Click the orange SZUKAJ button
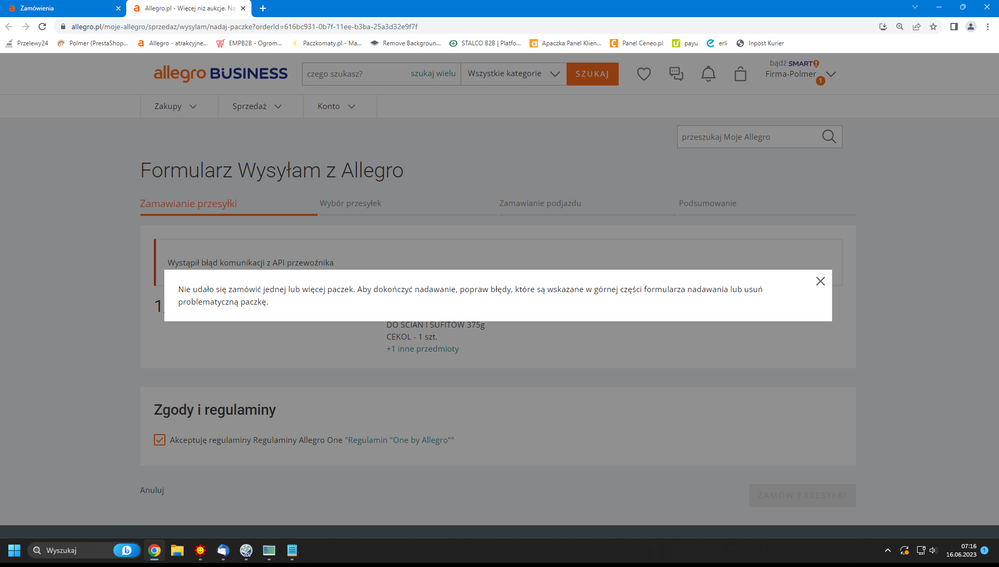Image resolution: width=999 pixels, height=567 pixels. 592,74
